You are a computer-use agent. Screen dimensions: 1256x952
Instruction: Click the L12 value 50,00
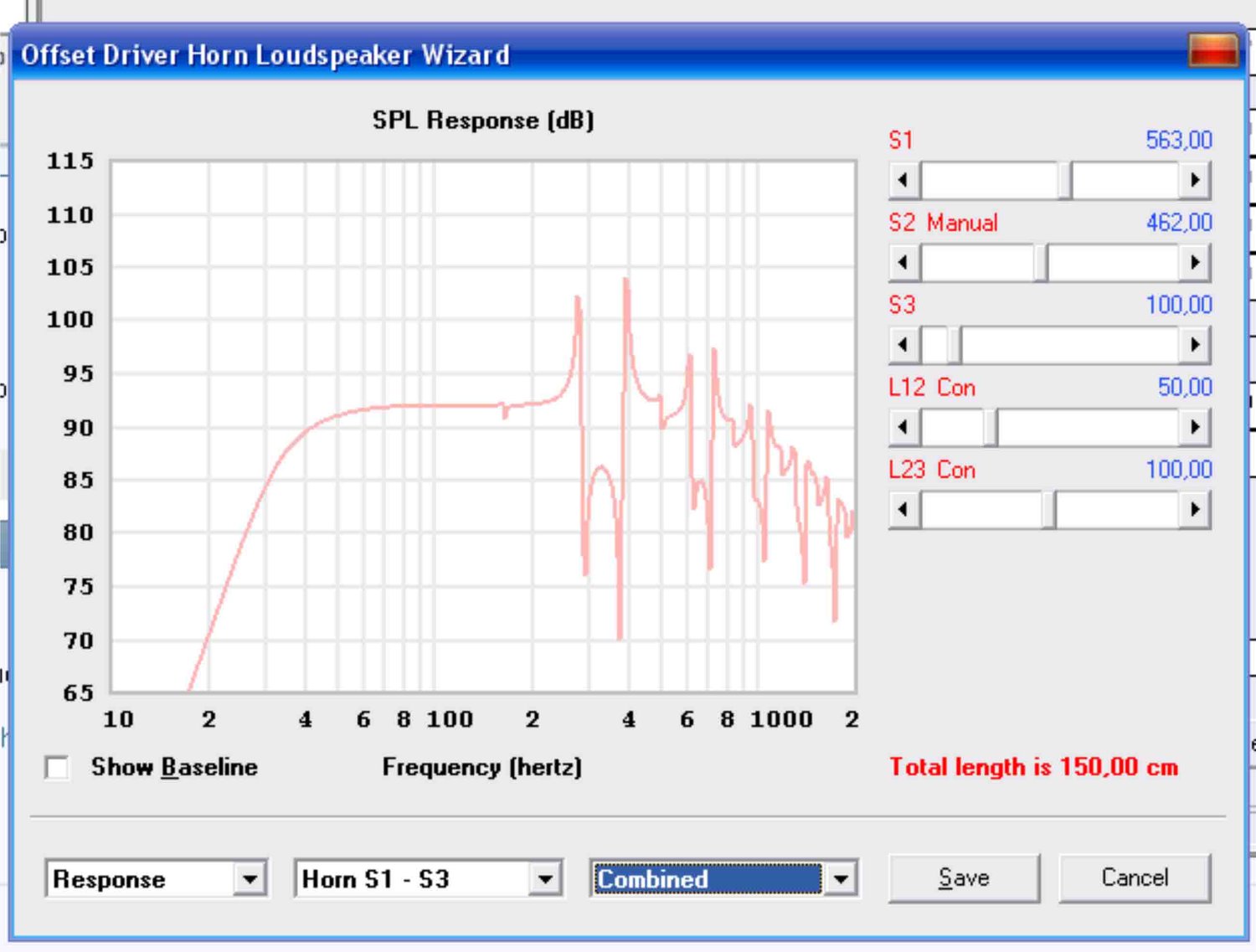click(1185, 387)
